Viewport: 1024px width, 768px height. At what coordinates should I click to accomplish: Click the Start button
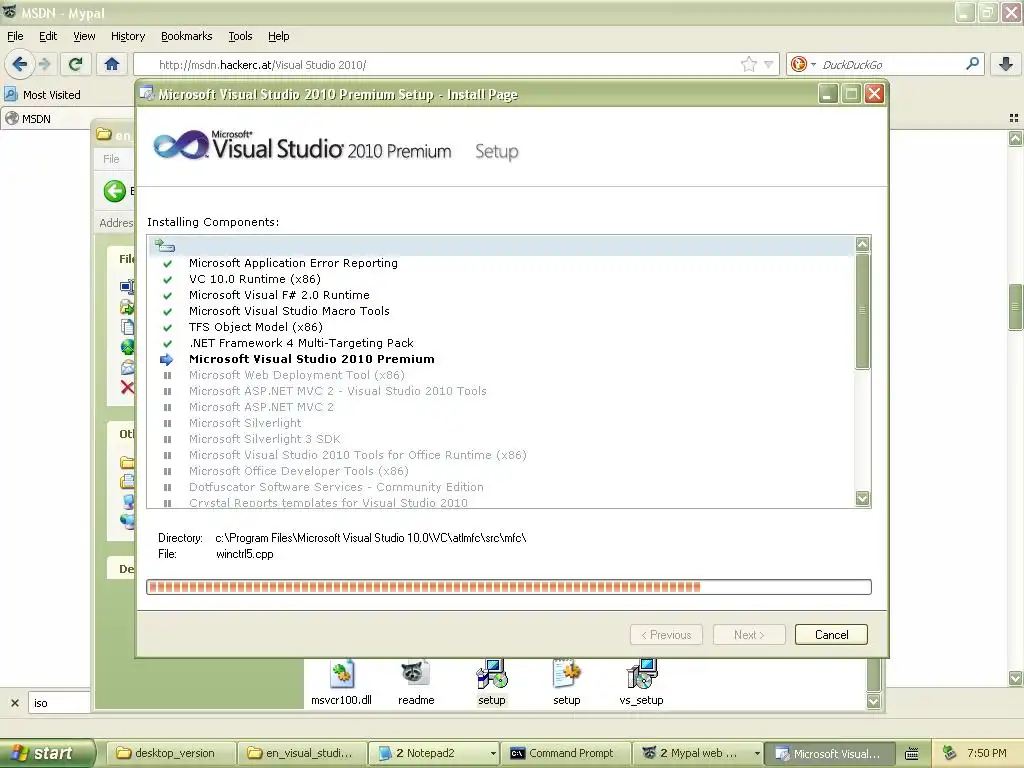pyautogui.click(x=47, y=753)
